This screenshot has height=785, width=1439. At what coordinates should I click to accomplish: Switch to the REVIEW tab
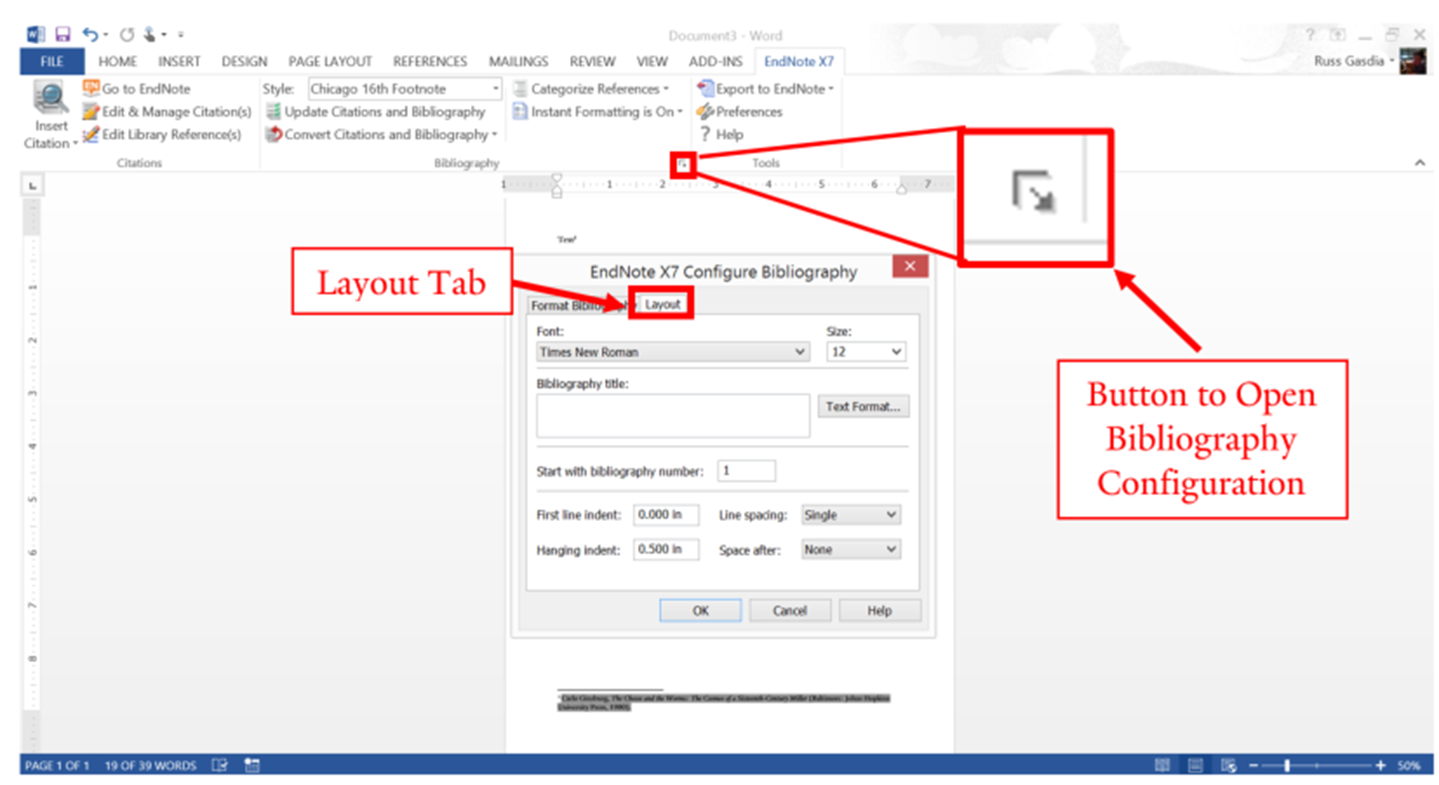pos(592,62)
